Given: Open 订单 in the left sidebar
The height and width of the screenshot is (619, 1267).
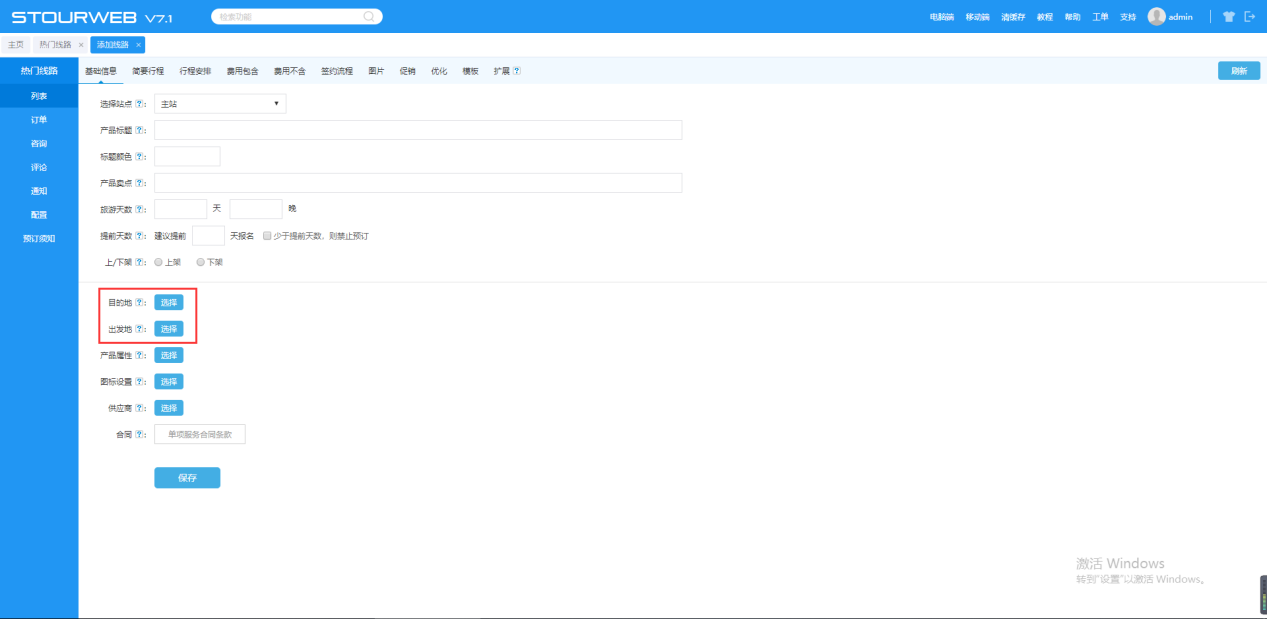Looking at the screenshot, I should pos(39,120).
